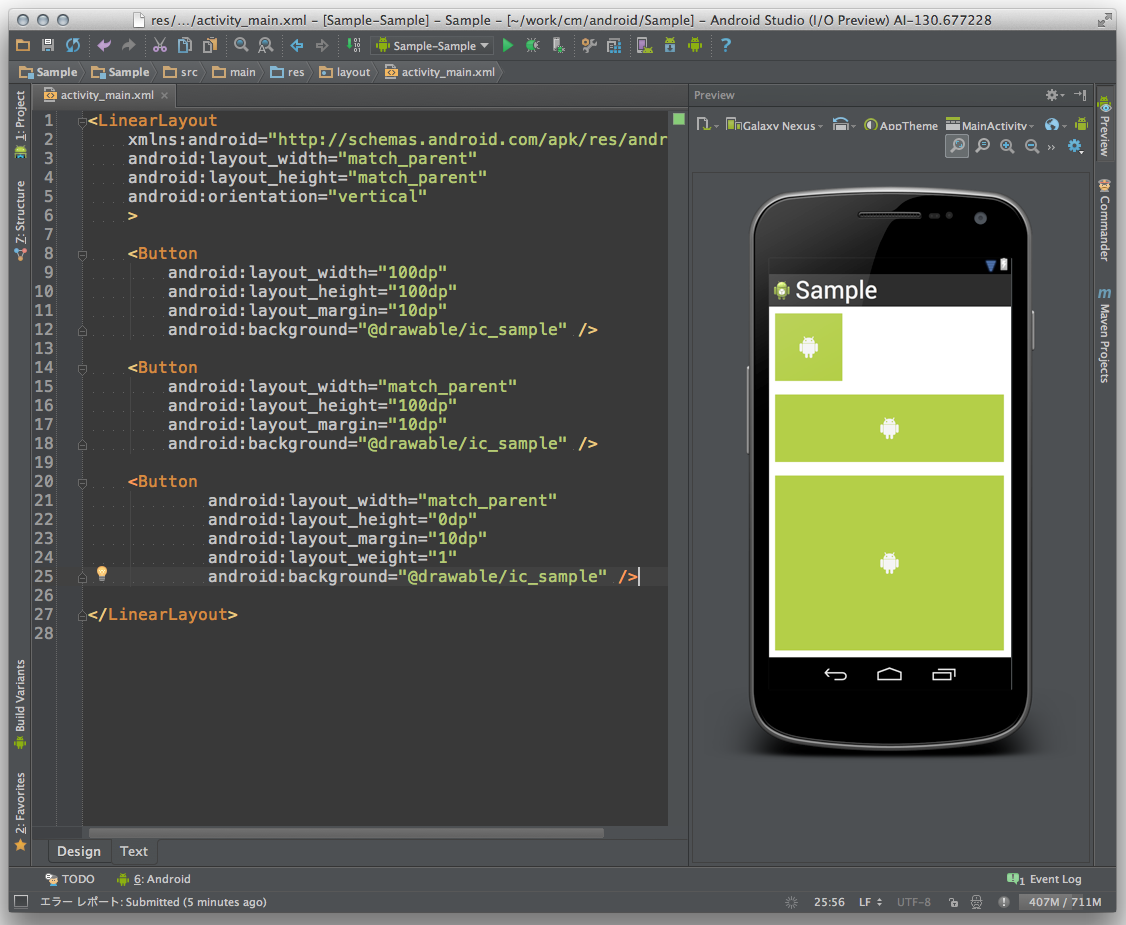
Task: Click the Open folder toolbar icon
Action: (23, 46)
